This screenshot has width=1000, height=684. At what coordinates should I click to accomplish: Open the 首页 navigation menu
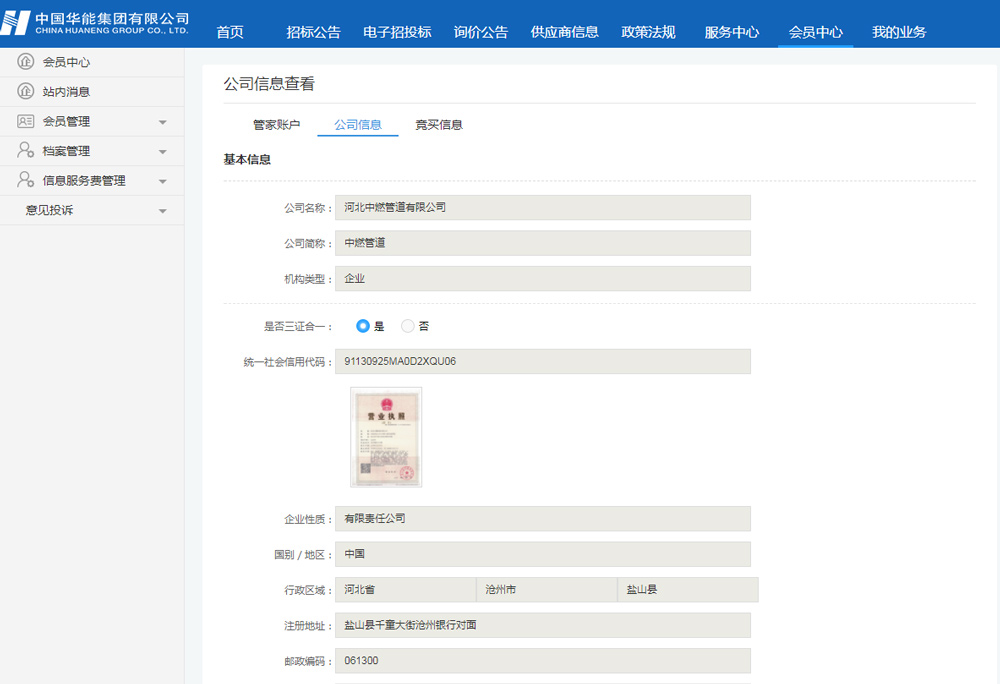click(230, 31)
